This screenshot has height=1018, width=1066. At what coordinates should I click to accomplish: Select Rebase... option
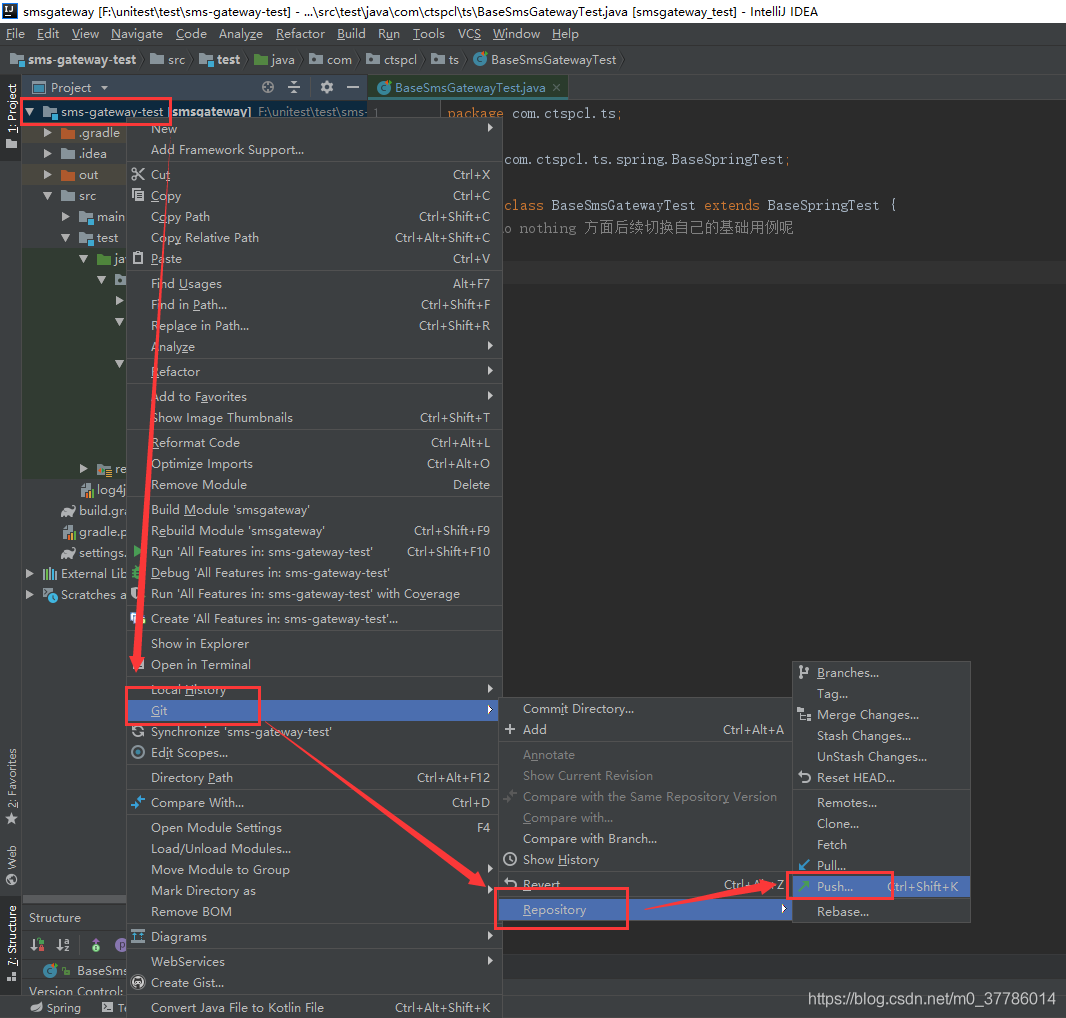[x=882, y=911]
